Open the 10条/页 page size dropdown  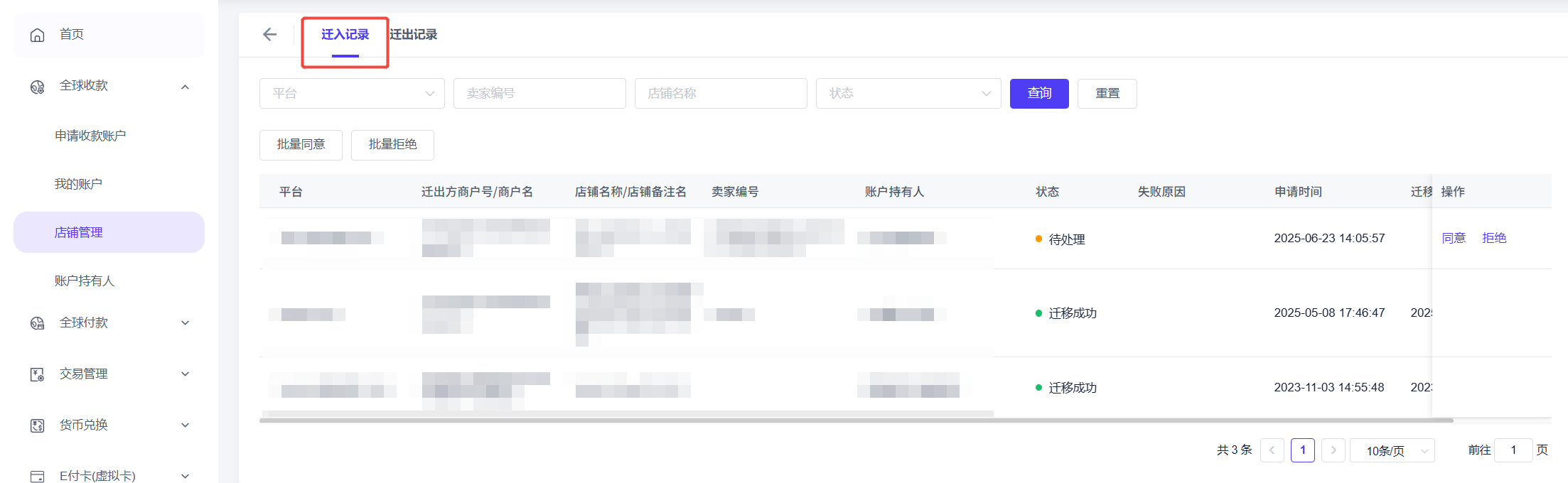pyautogui.click(x=1392, y=451)
